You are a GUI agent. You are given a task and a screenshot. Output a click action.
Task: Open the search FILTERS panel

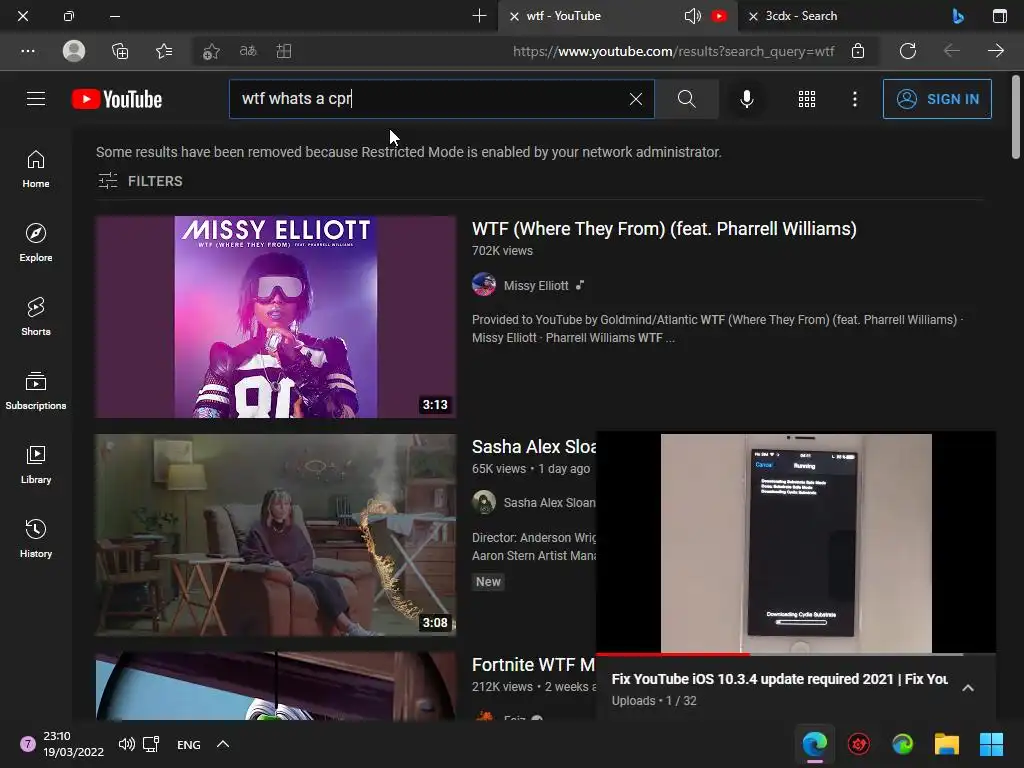pyautogui.click(x=140, y=181)
